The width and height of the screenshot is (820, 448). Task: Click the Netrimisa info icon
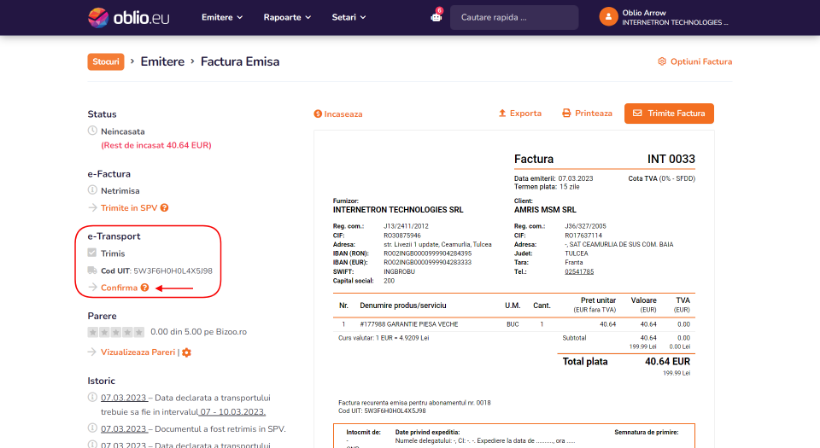(92, 190)
